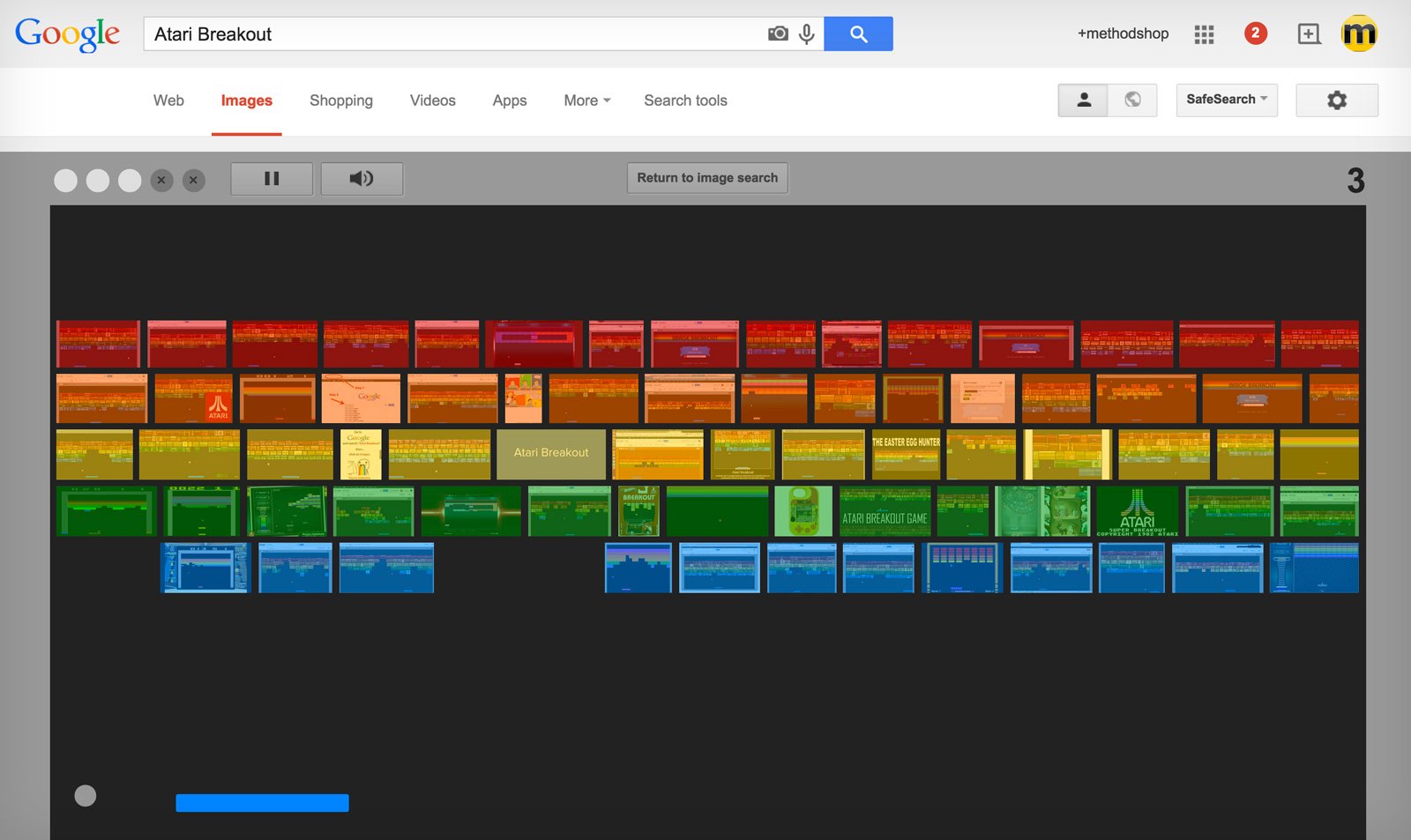Open the methodshop profile avatar

[1359, 33]
